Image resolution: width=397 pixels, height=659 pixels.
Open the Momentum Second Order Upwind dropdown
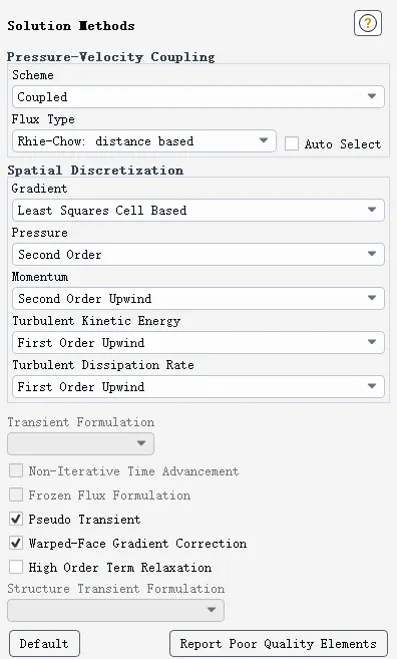pyautogui.click(x=198, y=298)
